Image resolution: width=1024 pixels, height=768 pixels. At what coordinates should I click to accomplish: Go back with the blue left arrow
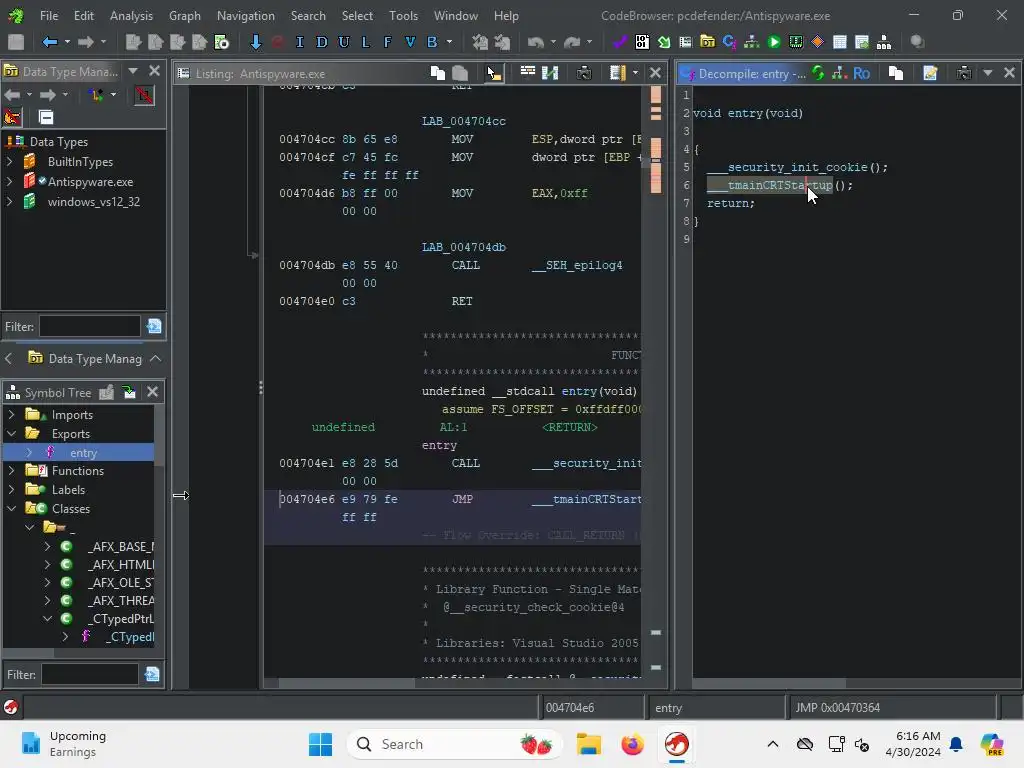point(50,42)
